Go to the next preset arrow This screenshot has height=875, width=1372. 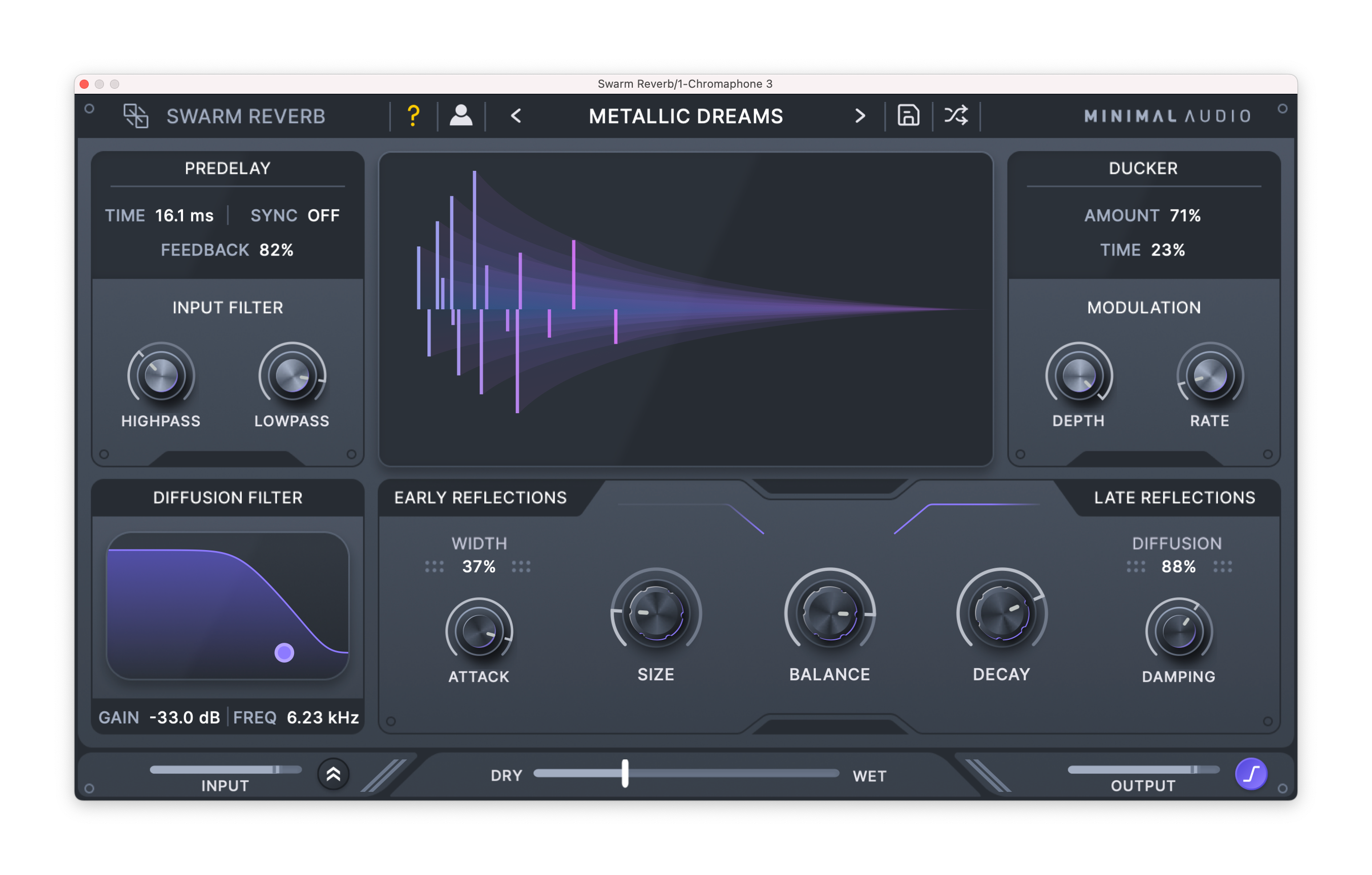click(860, 116)
